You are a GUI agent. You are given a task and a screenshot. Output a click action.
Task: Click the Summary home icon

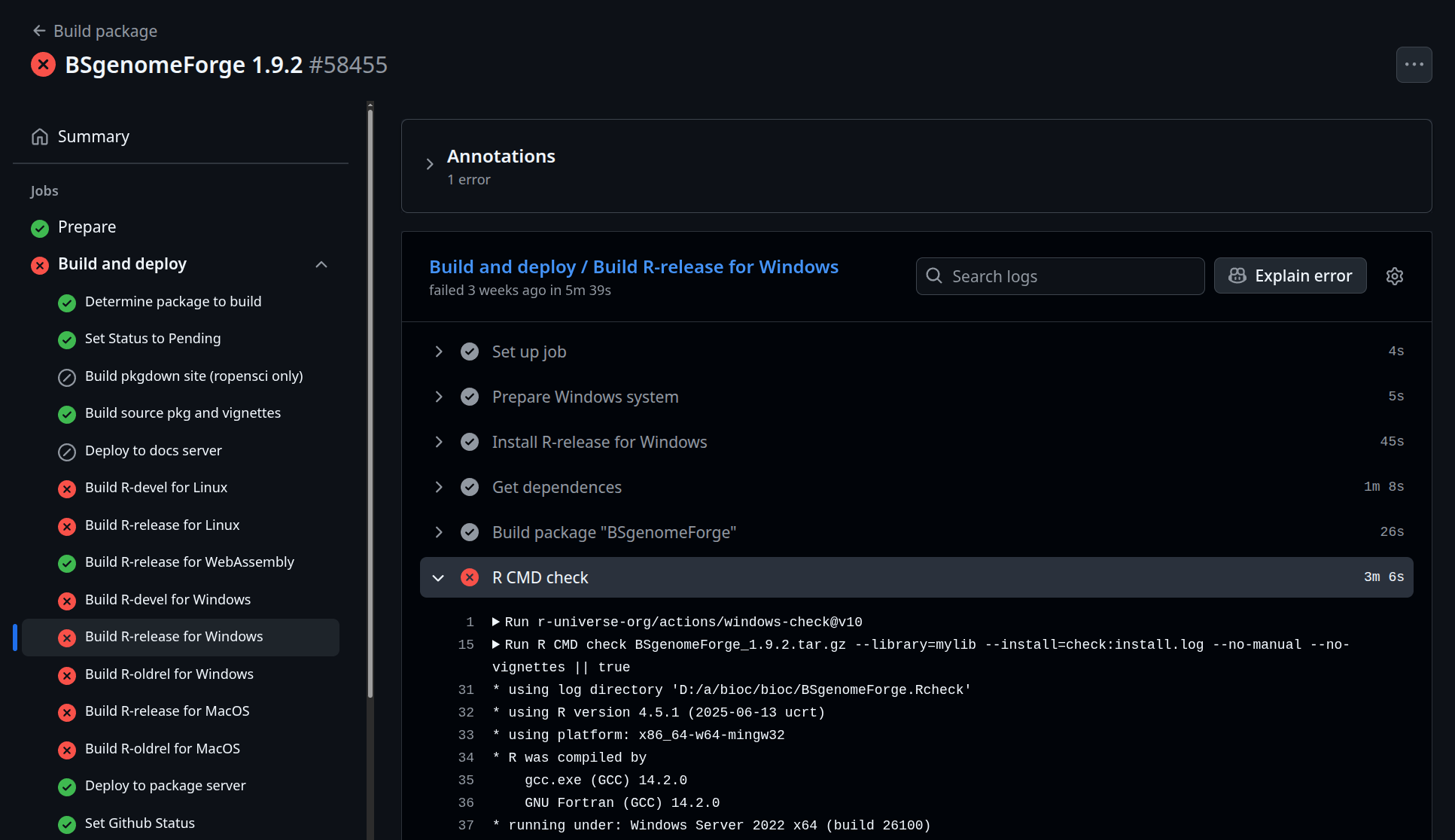click(x=40, y=137)
